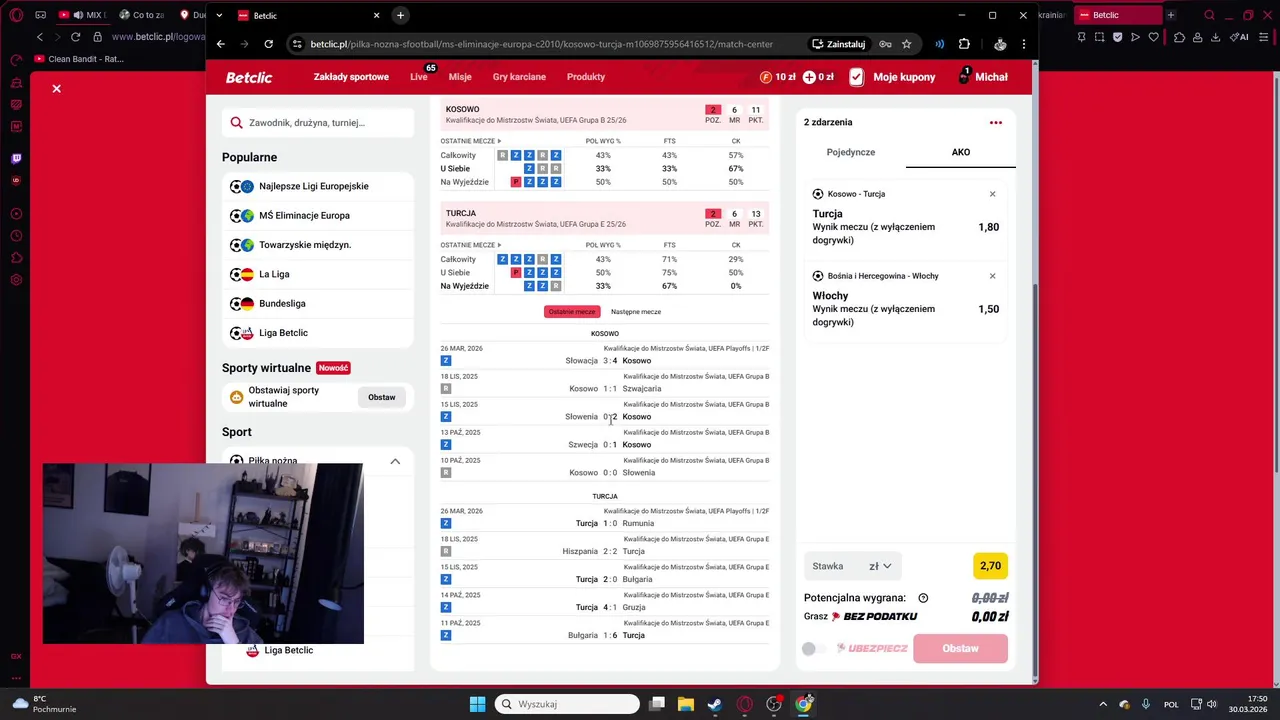Open Najlepsze Ligi Europejskie
This screenshot has width=1280, height=720.
pyautogui.click(x=318, y=186)
